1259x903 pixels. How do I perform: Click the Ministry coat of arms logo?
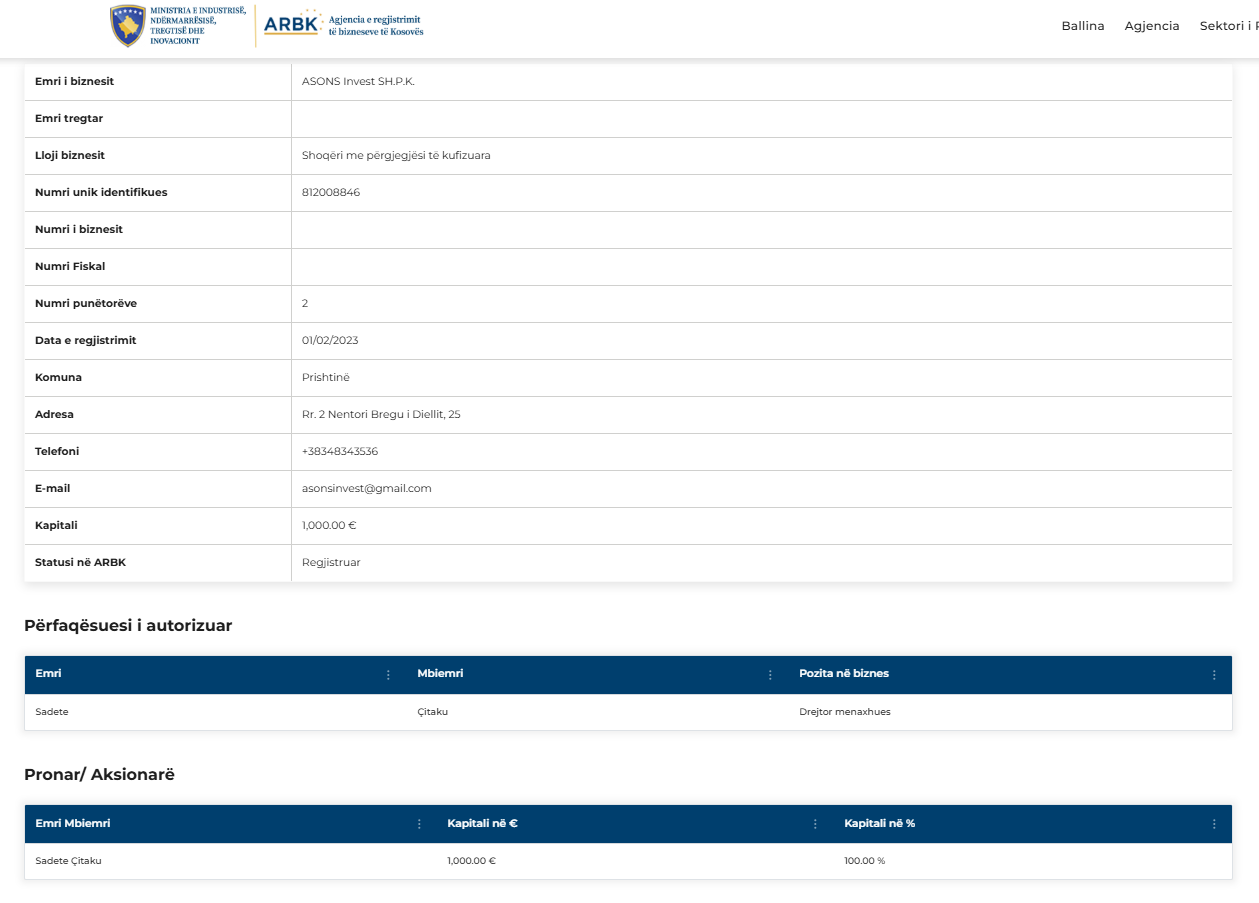coord(128,26)
